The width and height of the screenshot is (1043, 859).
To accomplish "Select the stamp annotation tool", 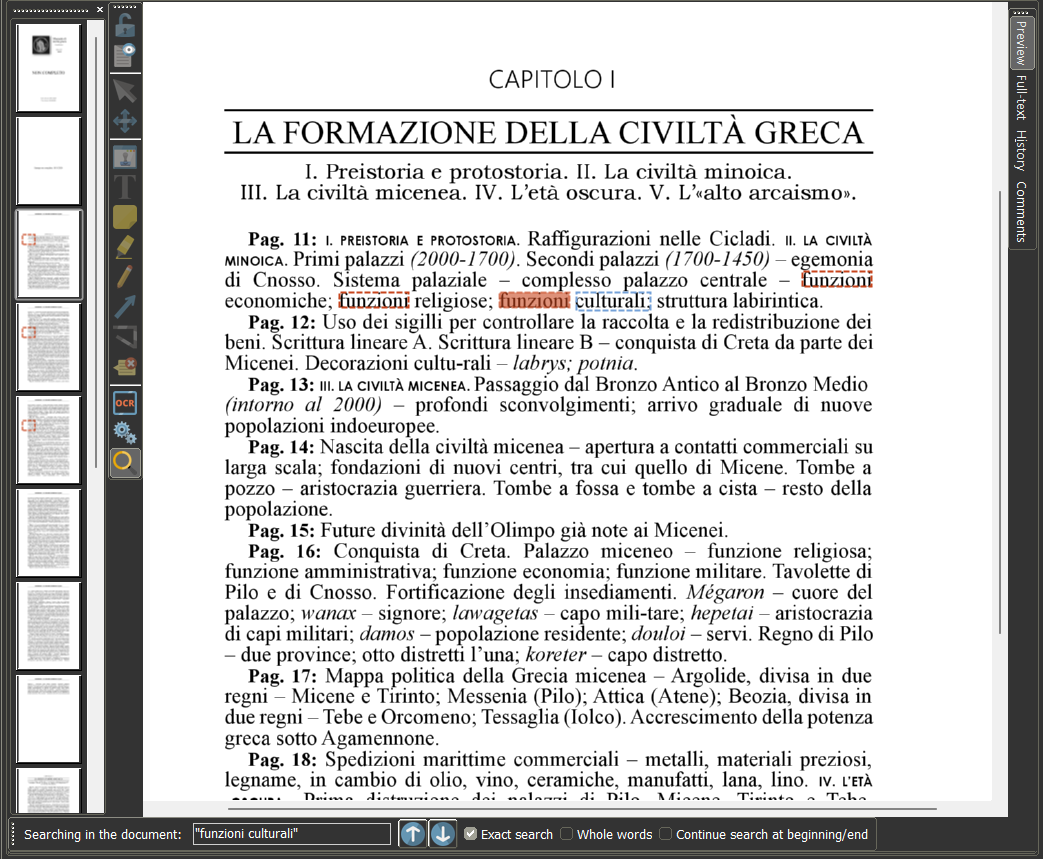I will (x=124, y=158).
